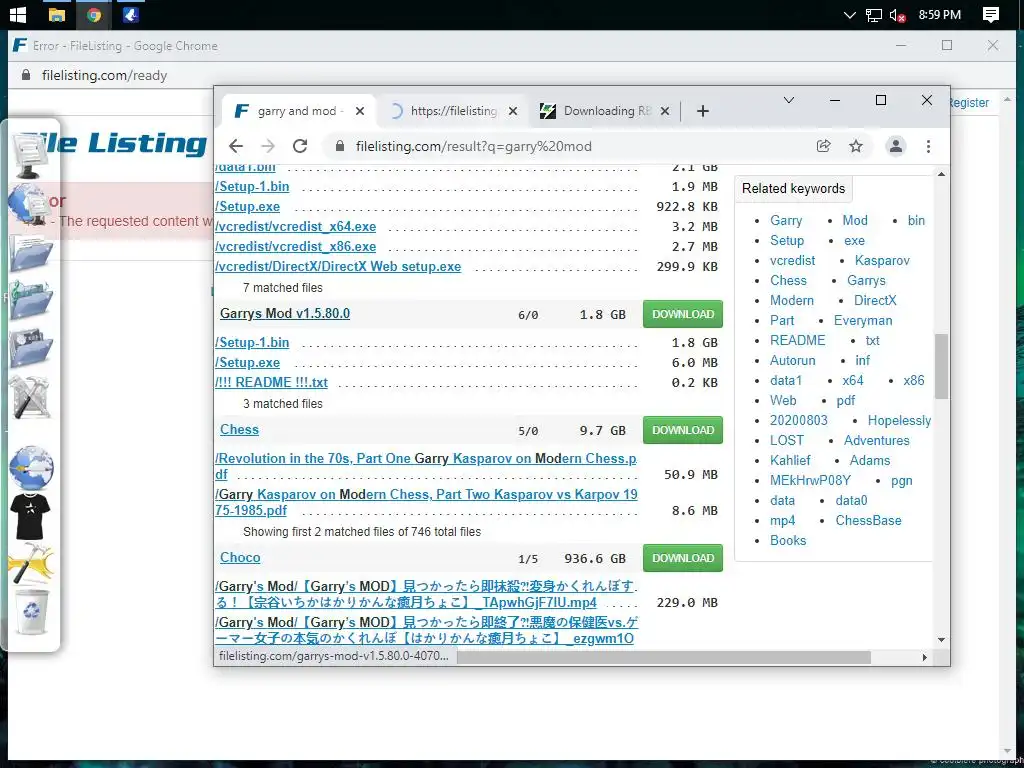The width and height of the screenshot is (1024, 768).
Task: Open the Chess result title link
Action: click(239, 430)
